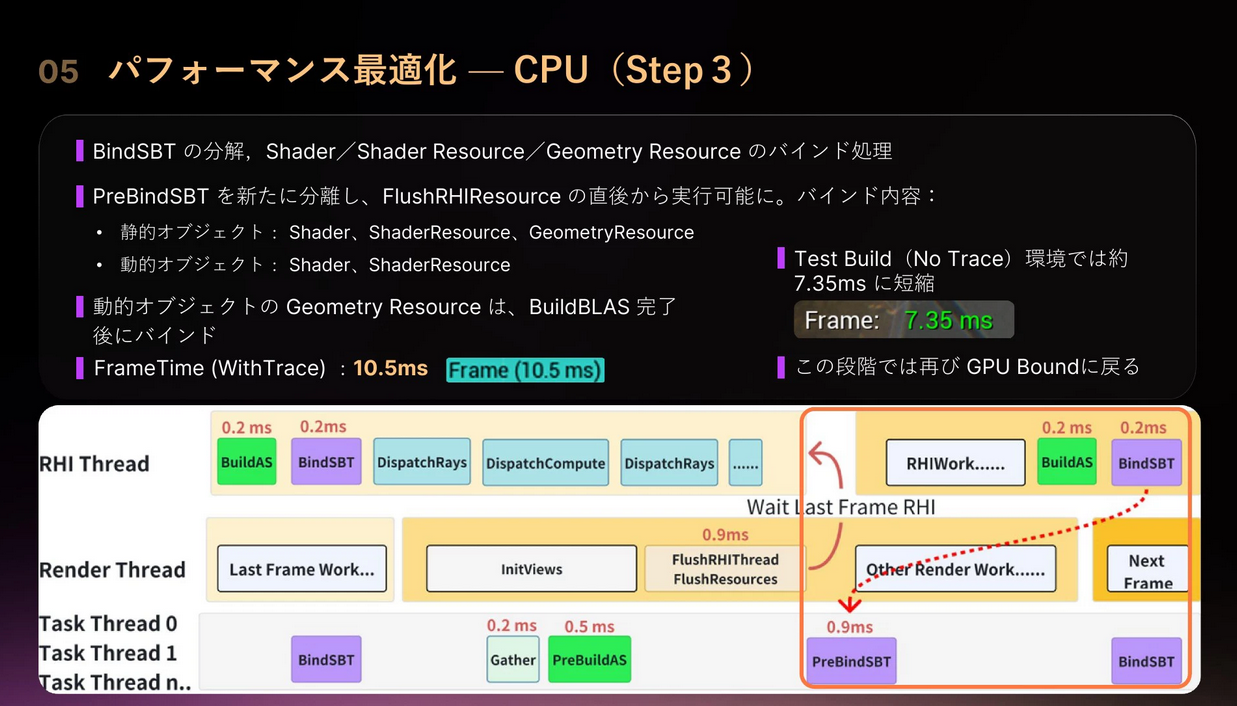Click the Frame: 7.35 ms readout

point(903,320)
